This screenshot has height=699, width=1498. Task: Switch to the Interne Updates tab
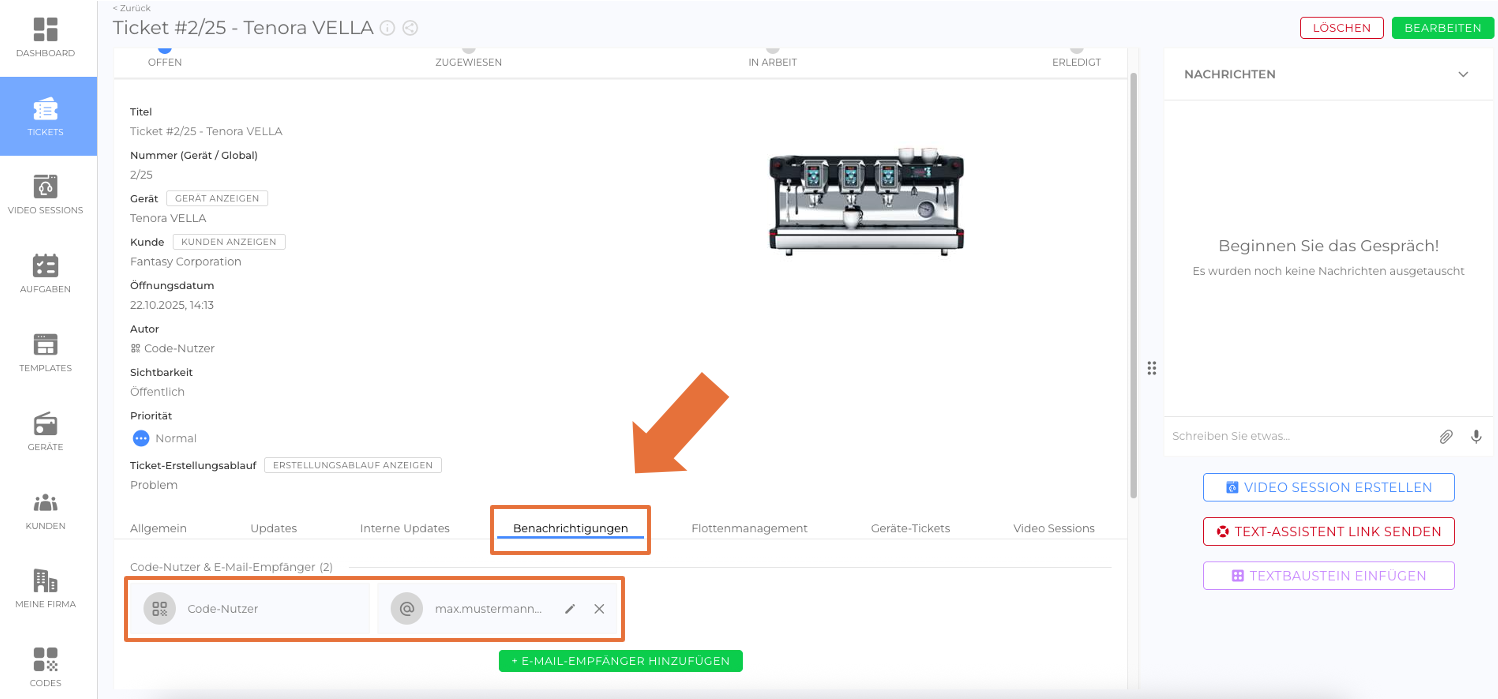[x=404, y=528]
